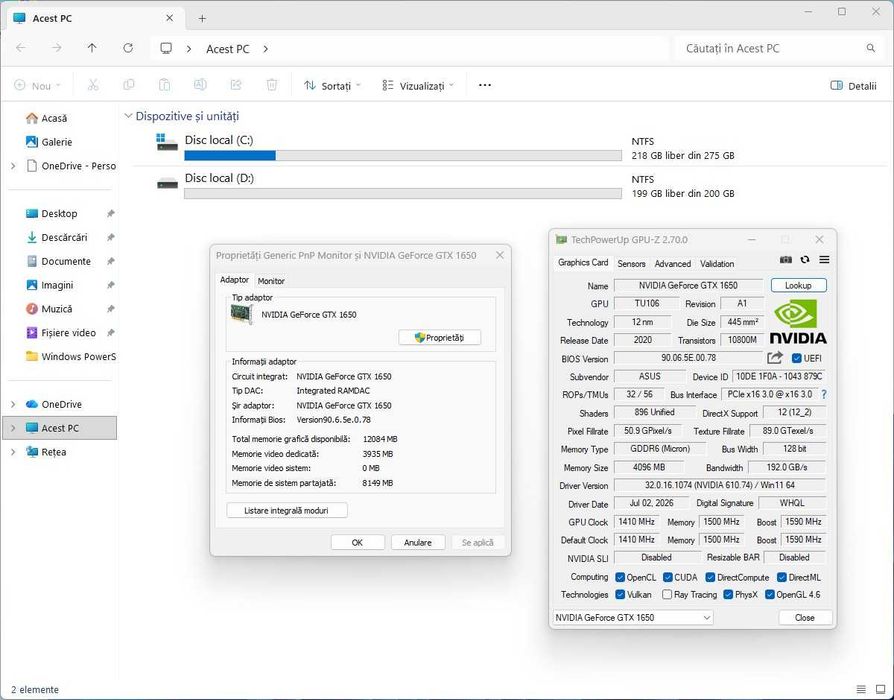Go up one folder level
Screen dimensions: 894x700
coord(92,48)
